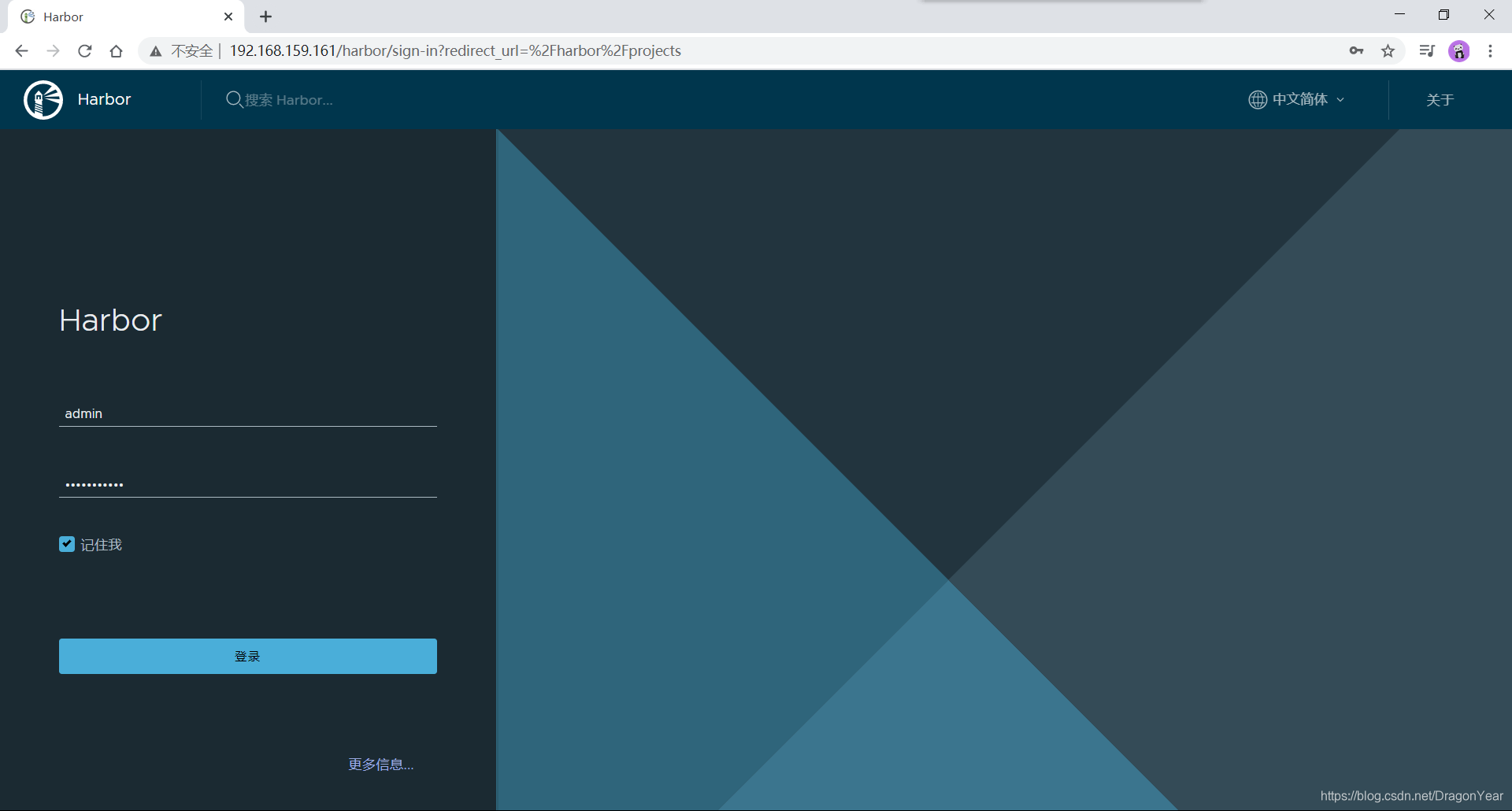Click the browser back arrow
The height and width of the screenshot is (811, 1512).
[21, 51]
